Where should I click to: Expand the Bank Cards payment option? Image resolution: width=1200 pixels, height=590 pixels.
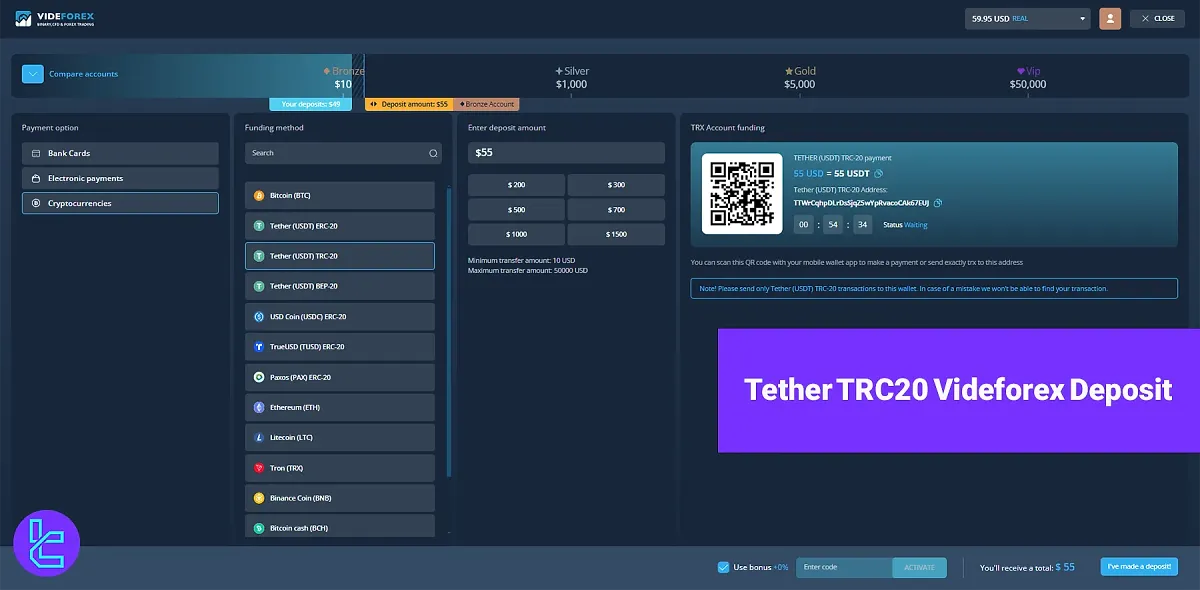click(120, 152)
